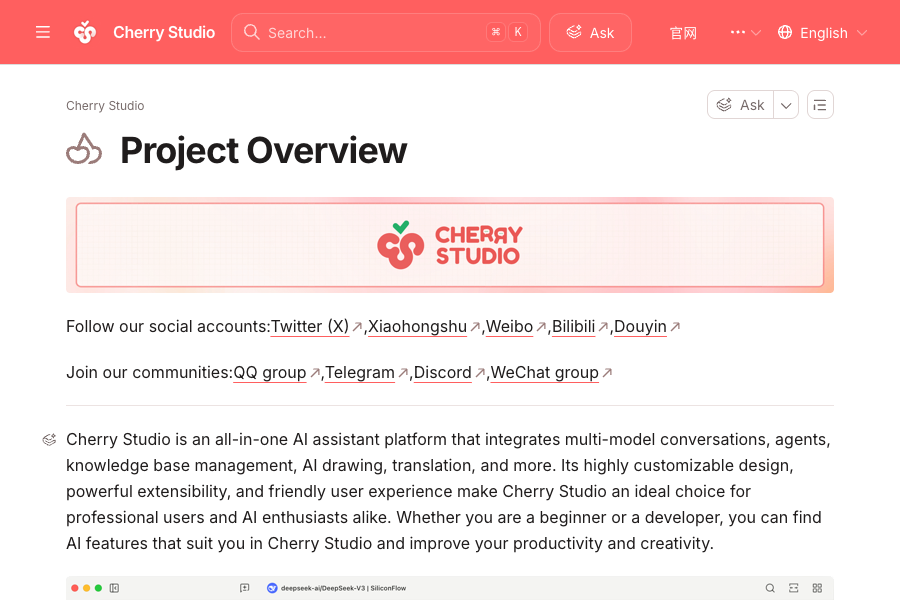Image resolution: width=900 pixels, height=600 pixels.
Task: Expand the Ask button dropdown arrow
Action: (x=786, y=104)
